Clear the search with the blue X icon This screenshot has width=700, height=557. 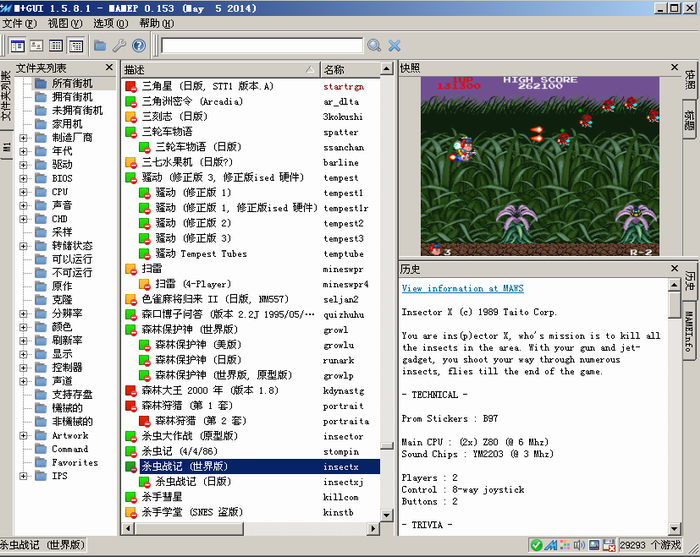point(395,46)
